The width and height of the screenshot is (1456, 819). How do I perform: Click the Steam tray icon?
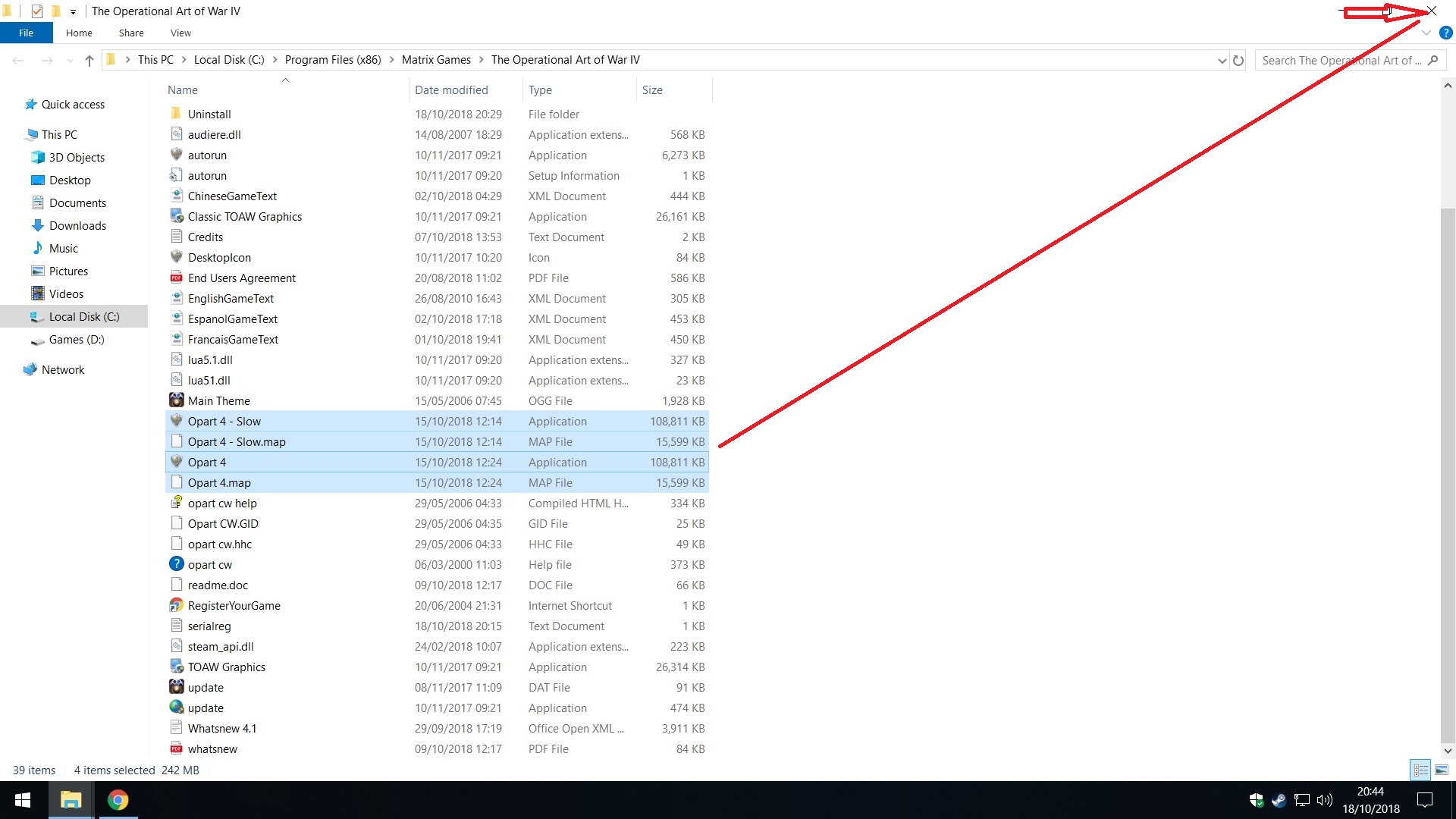click(x=1279, y=800)
